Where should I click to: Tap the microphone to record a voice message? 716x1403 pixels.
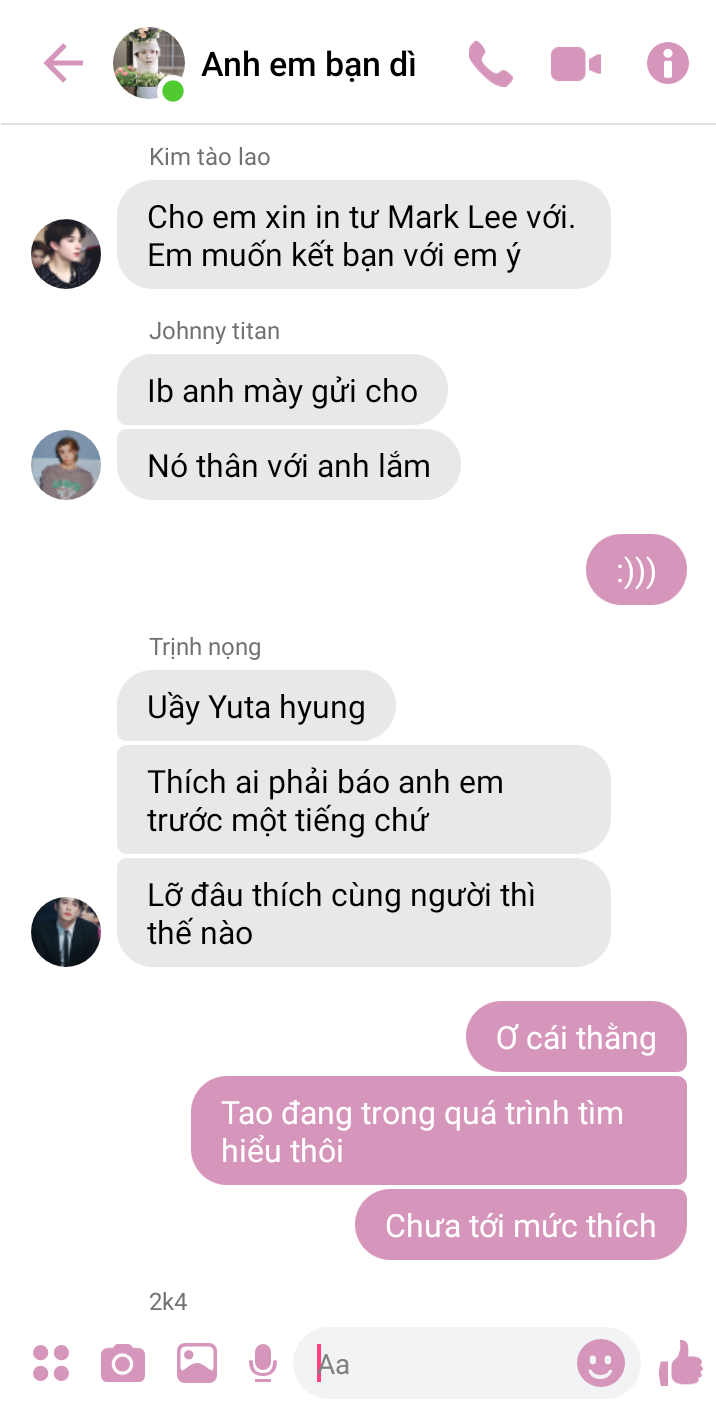262,1363
